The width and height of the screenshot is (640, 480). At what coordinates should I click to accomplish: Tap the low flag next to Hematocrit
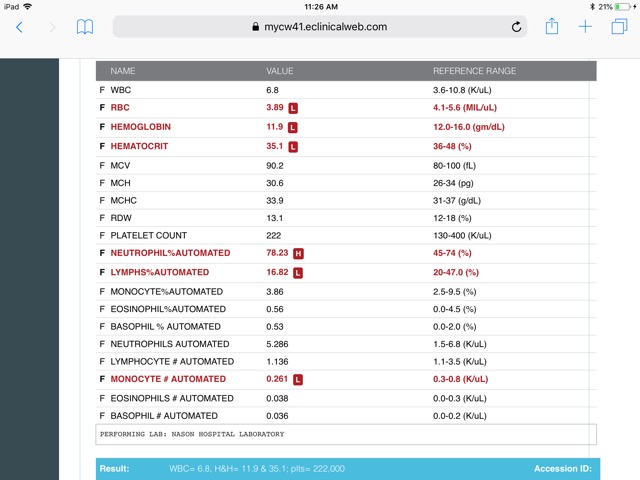[293, 147]
